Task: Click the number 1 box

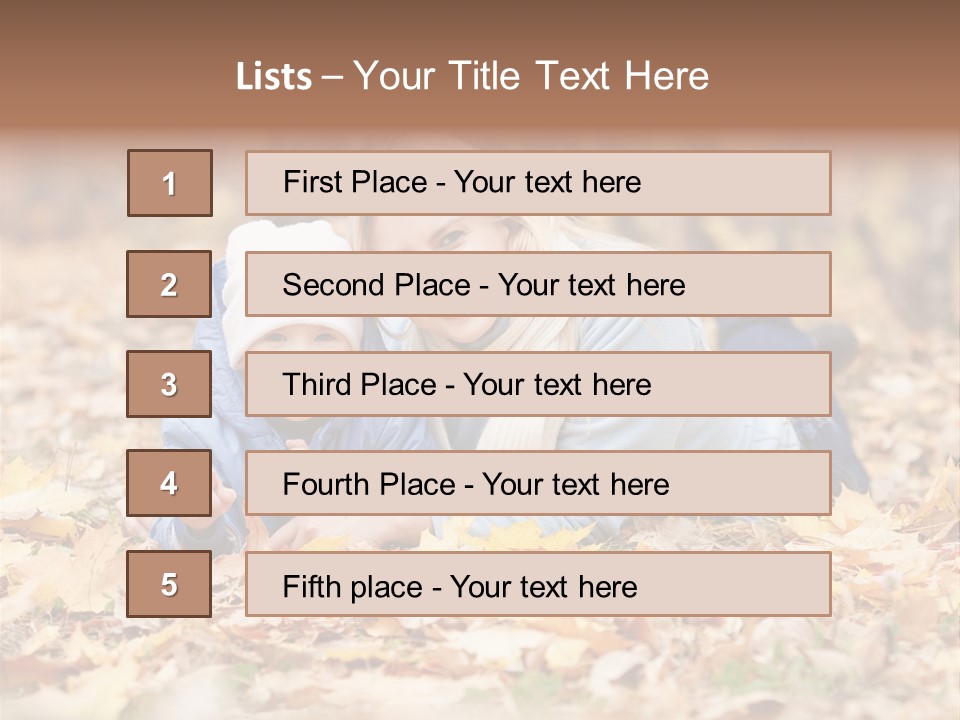Action: click(170, 183)
